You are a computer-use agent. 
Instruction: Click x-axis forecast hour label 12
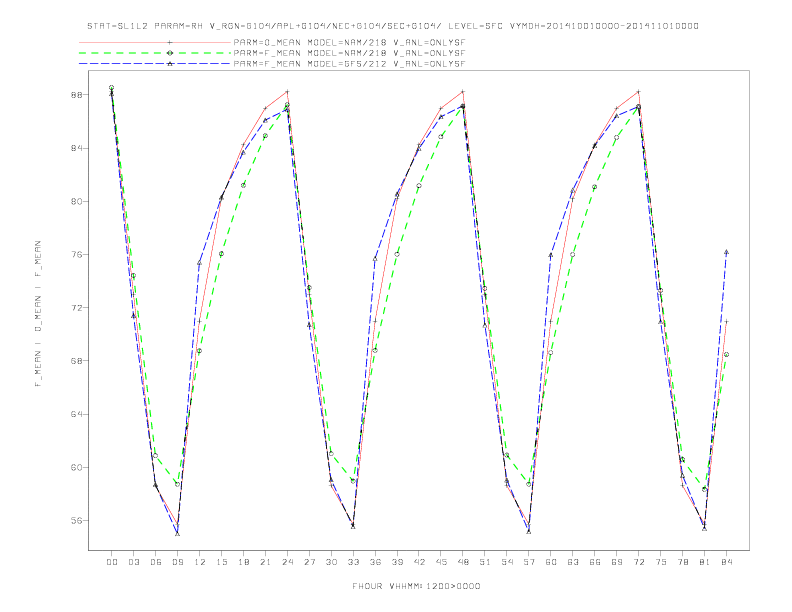tap(200, 562)
